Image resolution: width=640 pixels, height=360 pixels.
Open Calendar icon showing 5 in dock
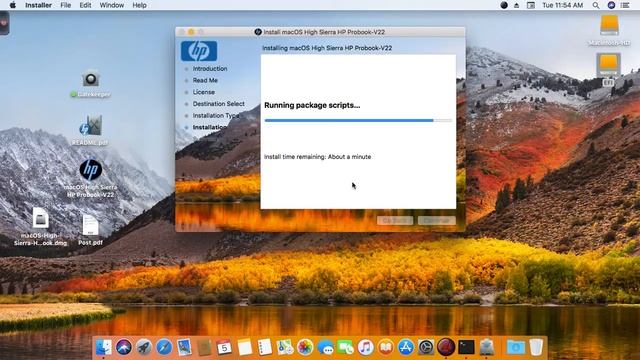(x=224, y=347)
